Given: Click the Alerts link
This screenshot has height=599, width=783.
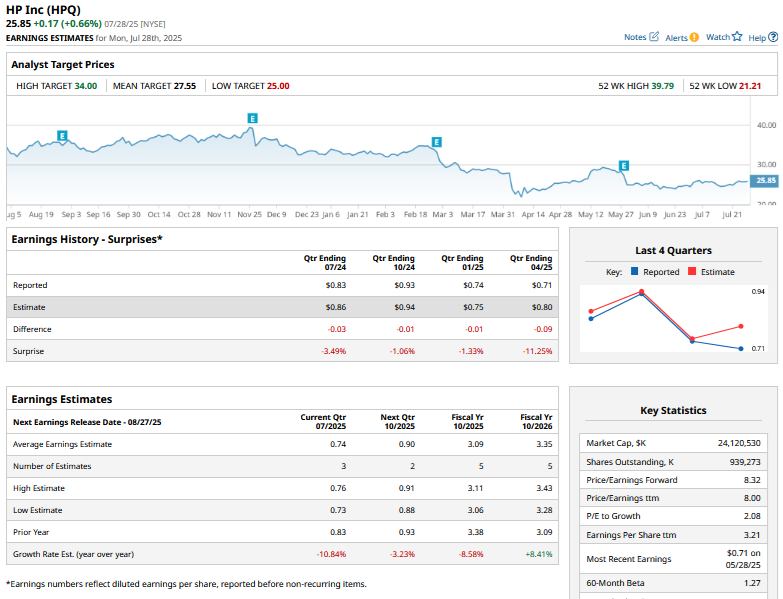Looking at the screenshot, I should (677, 38).
